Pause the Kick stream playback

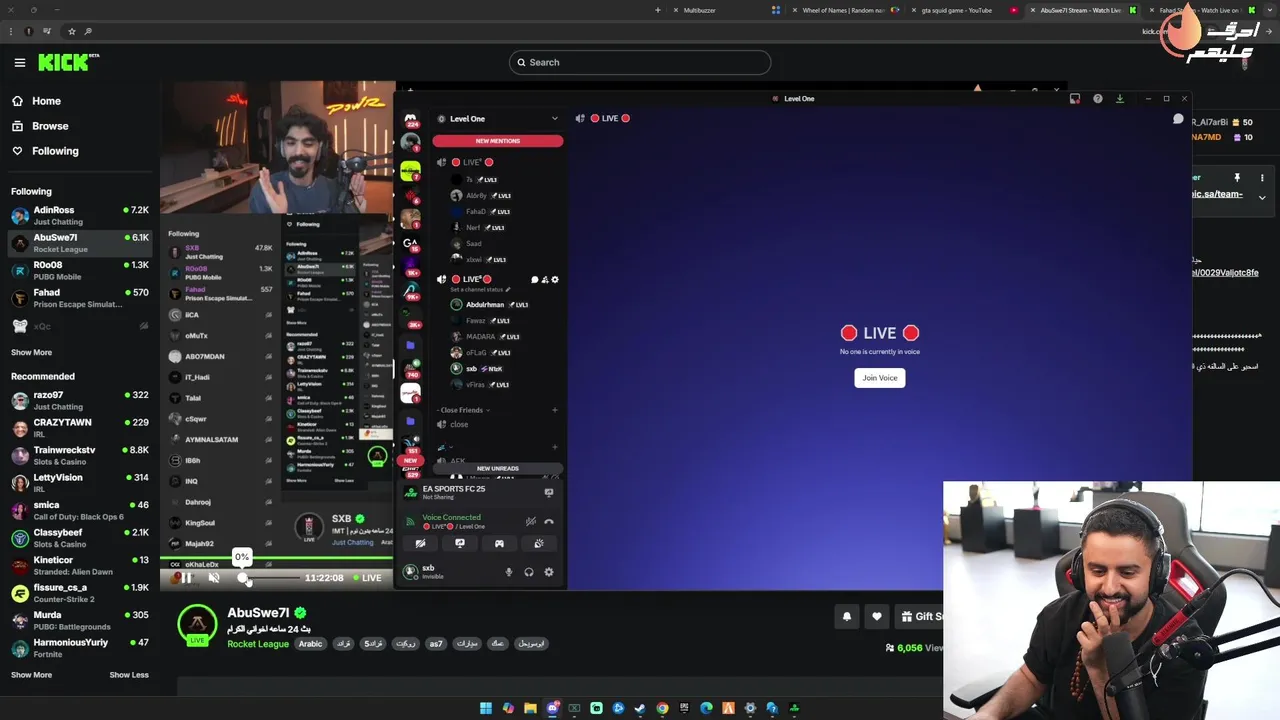(x=186, y=577)
